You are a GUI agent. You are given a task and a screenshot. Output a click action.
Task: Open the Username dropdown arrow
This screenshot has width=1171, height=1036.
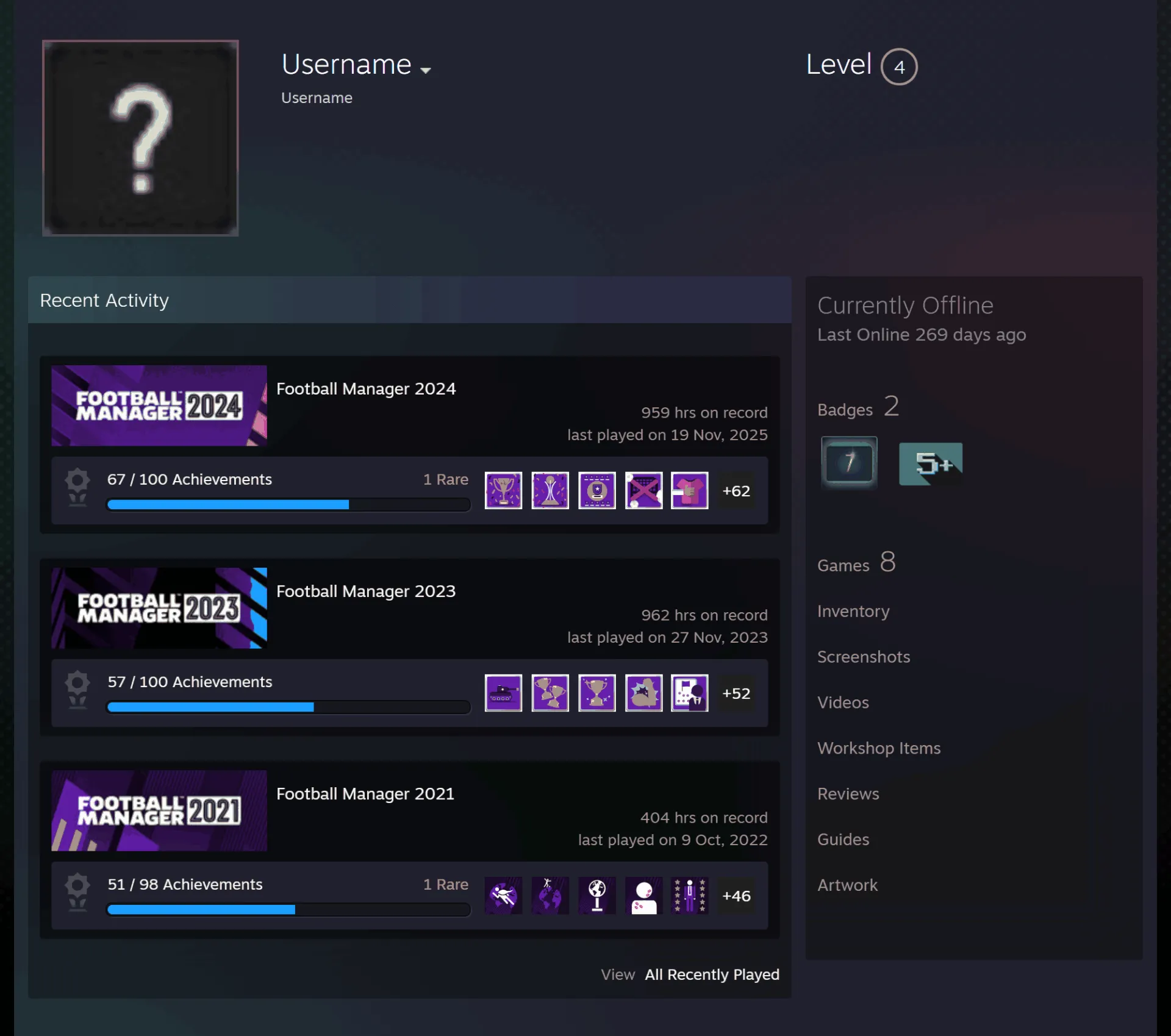tap(426, 70)
